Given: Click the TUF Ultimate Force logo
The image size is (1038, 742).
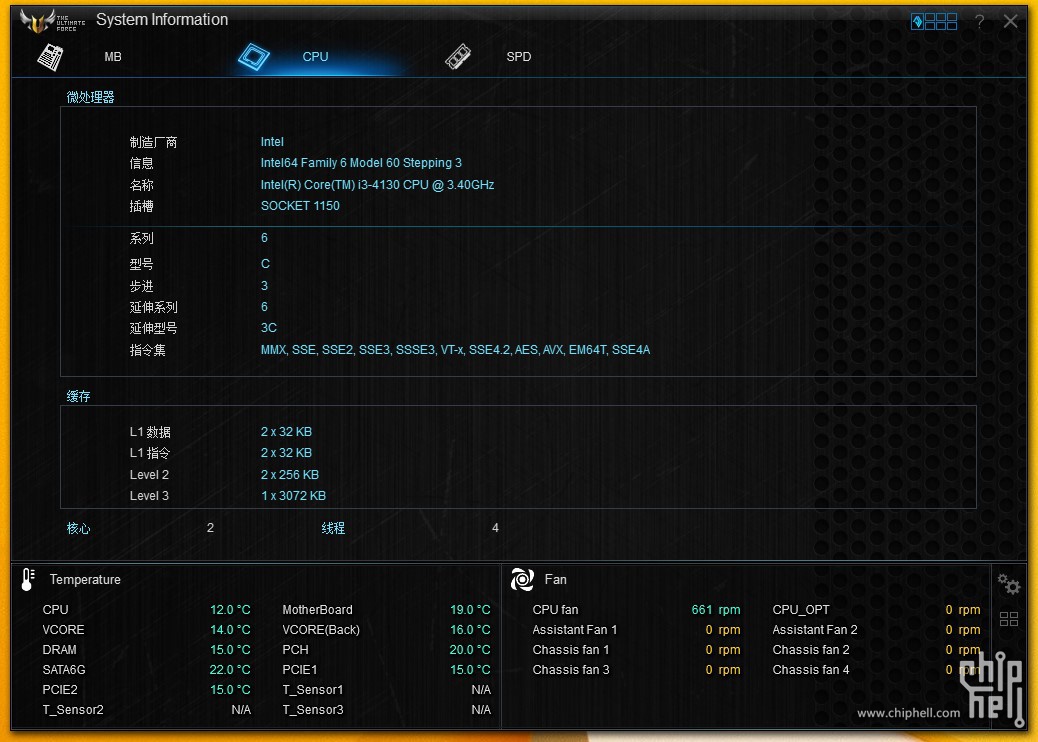Looking at the screenshot, I should coord(52,21).
